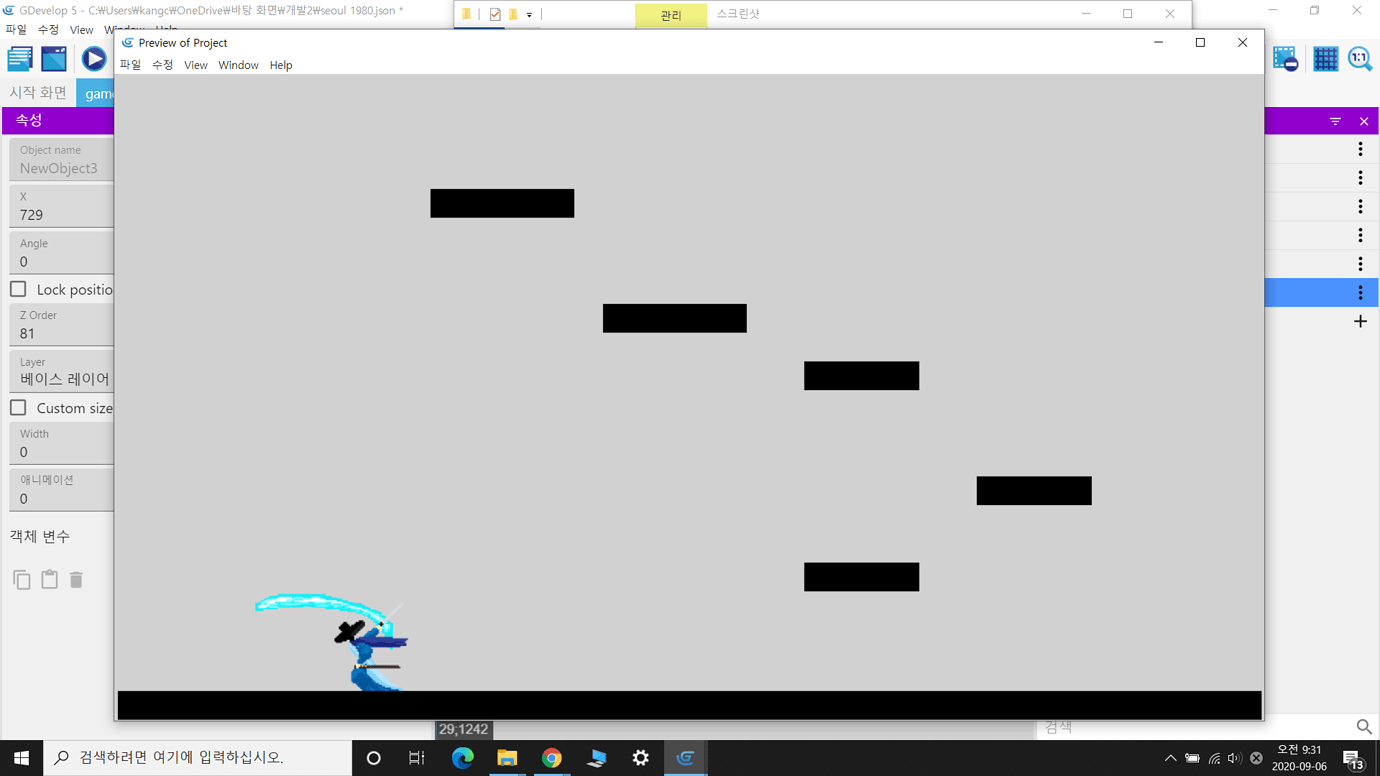Image resolution: width=1380 pixels, height=776 pixels.
Task: Open the three-dot menu of the highlighted object
Action: [x=1360, y=292]
